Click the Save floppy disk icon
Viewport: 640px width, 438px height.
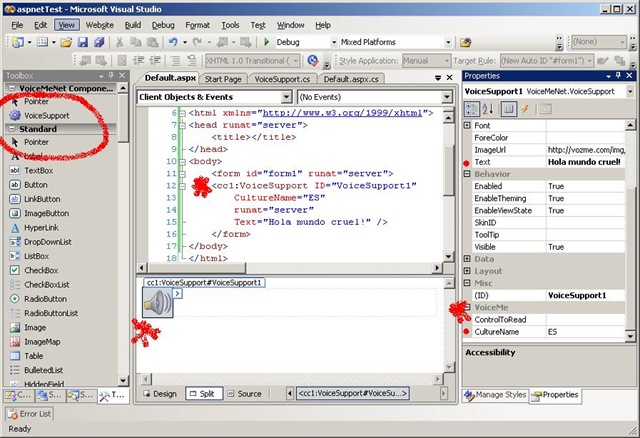point(83,42)
